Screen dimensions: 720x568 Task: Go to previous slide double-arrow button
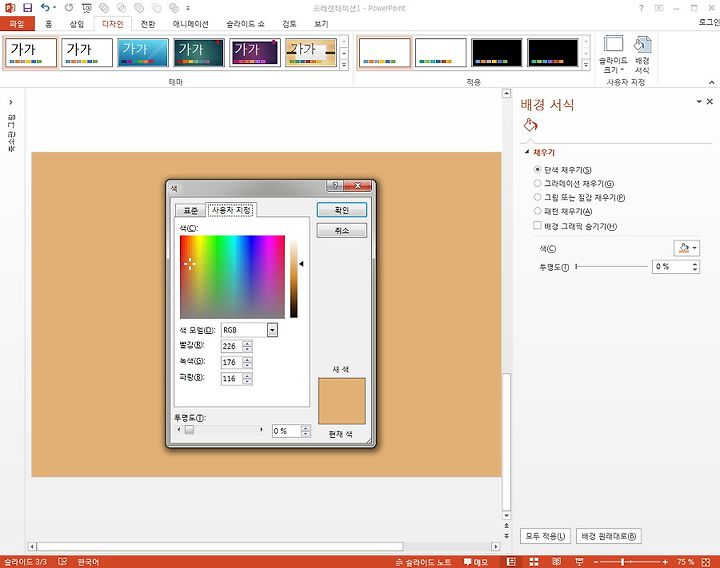pos(506,526)
